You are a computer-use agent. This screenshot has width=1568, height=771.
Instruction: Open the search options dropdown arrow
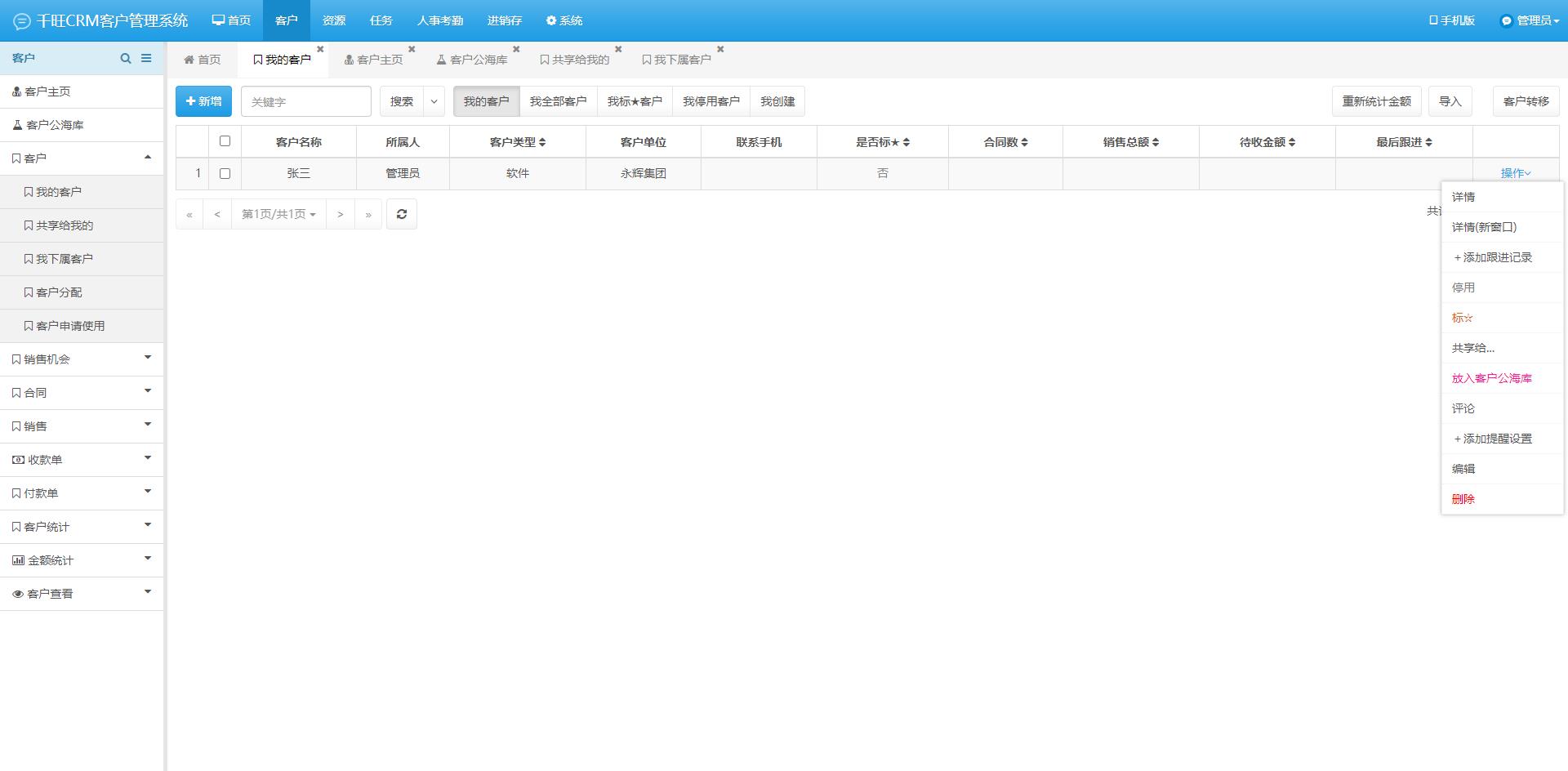tap(434, 101)
